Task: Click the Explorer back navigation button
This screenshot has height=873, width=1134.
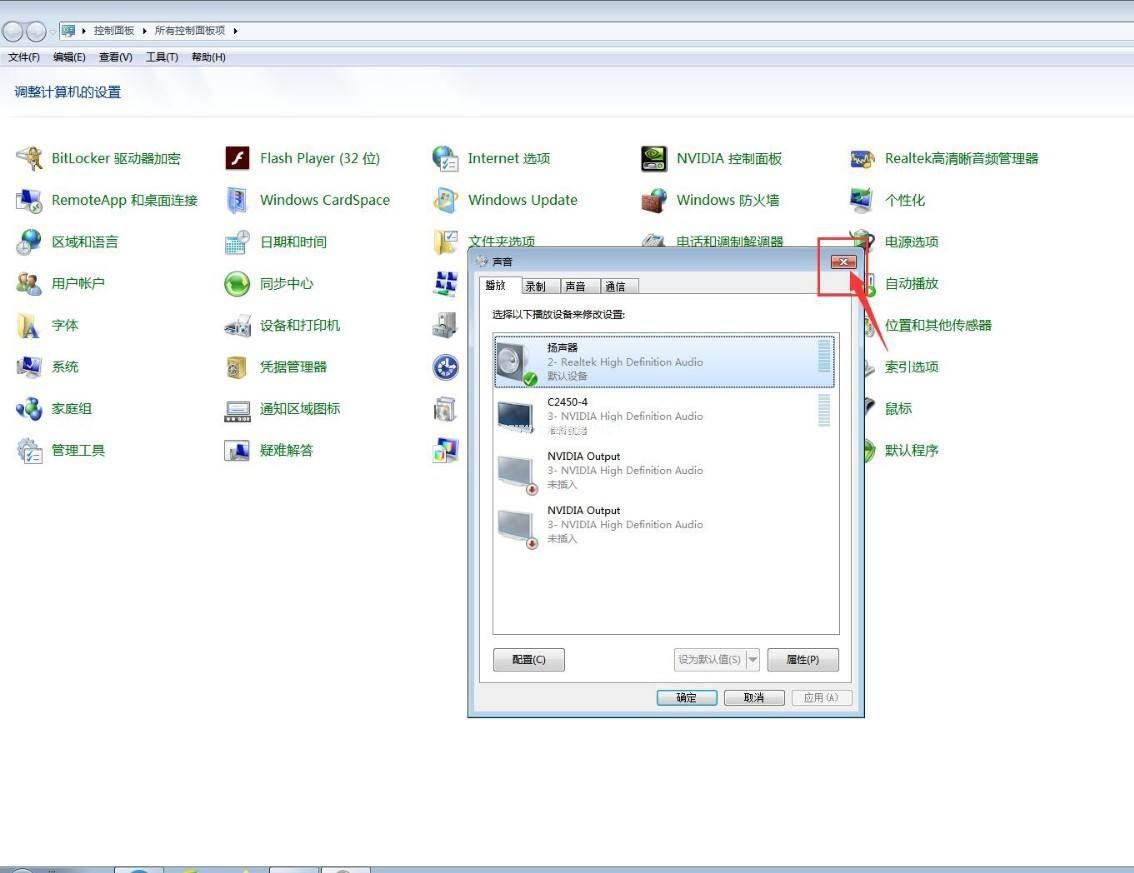Action: point(12,31)
